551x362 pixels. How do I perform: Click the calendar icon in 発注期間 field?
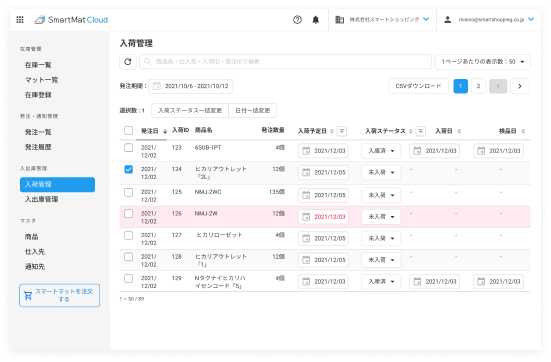pos(157,86)
